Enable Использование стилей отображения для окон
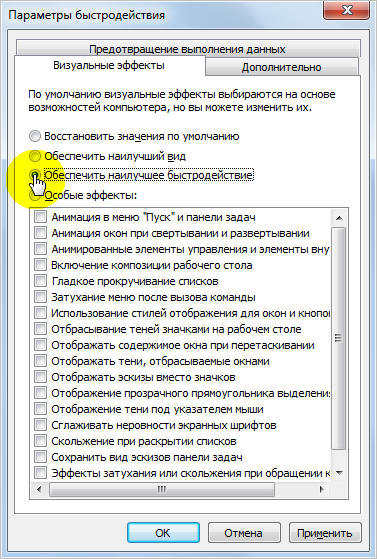Viewport: 377px width, 559px height. pos(40,313)
